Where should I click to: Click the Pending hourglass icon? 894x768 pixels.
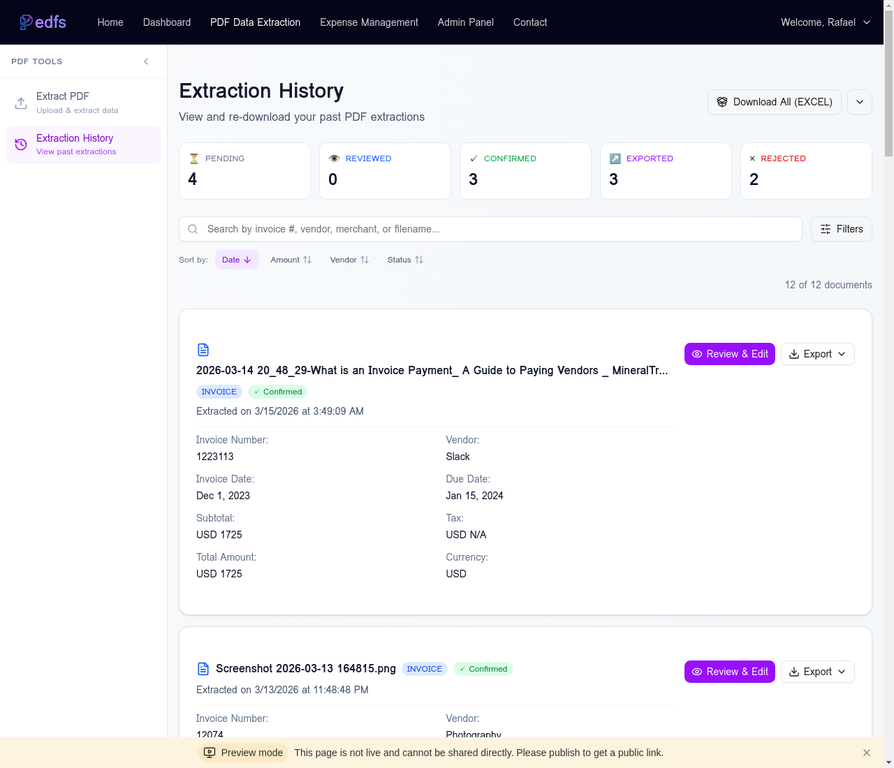pos(194,159)
